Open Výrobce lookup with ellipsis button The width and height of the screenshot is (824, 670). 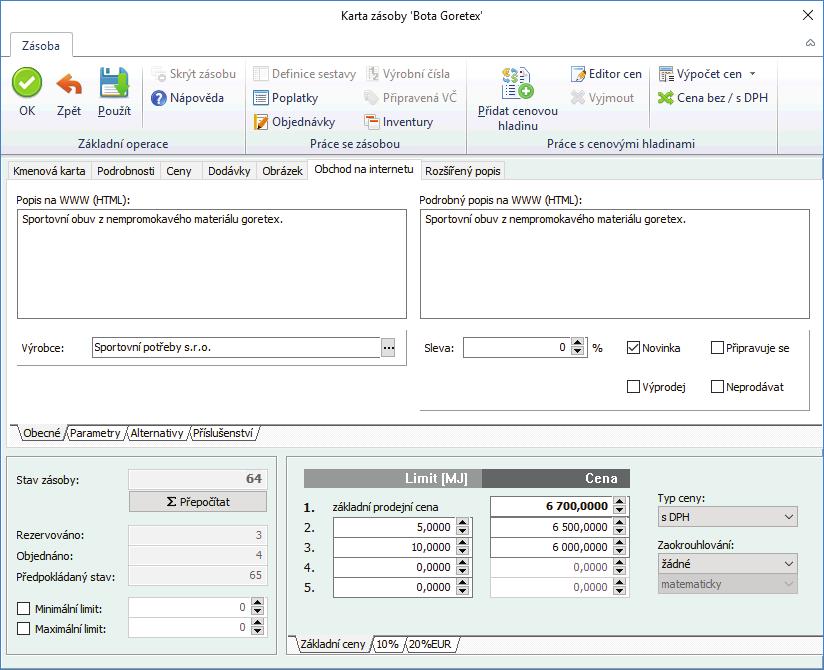coord(388,347)
